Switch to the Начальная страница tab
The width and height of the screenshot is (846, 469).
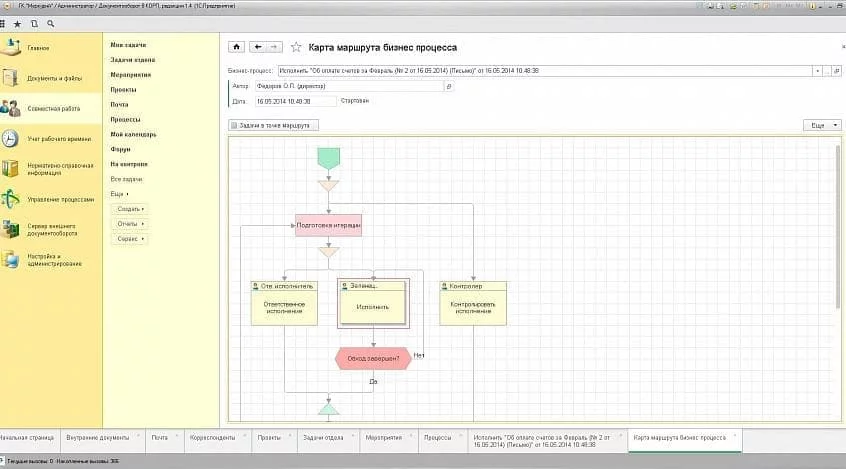tap(28, 438)
